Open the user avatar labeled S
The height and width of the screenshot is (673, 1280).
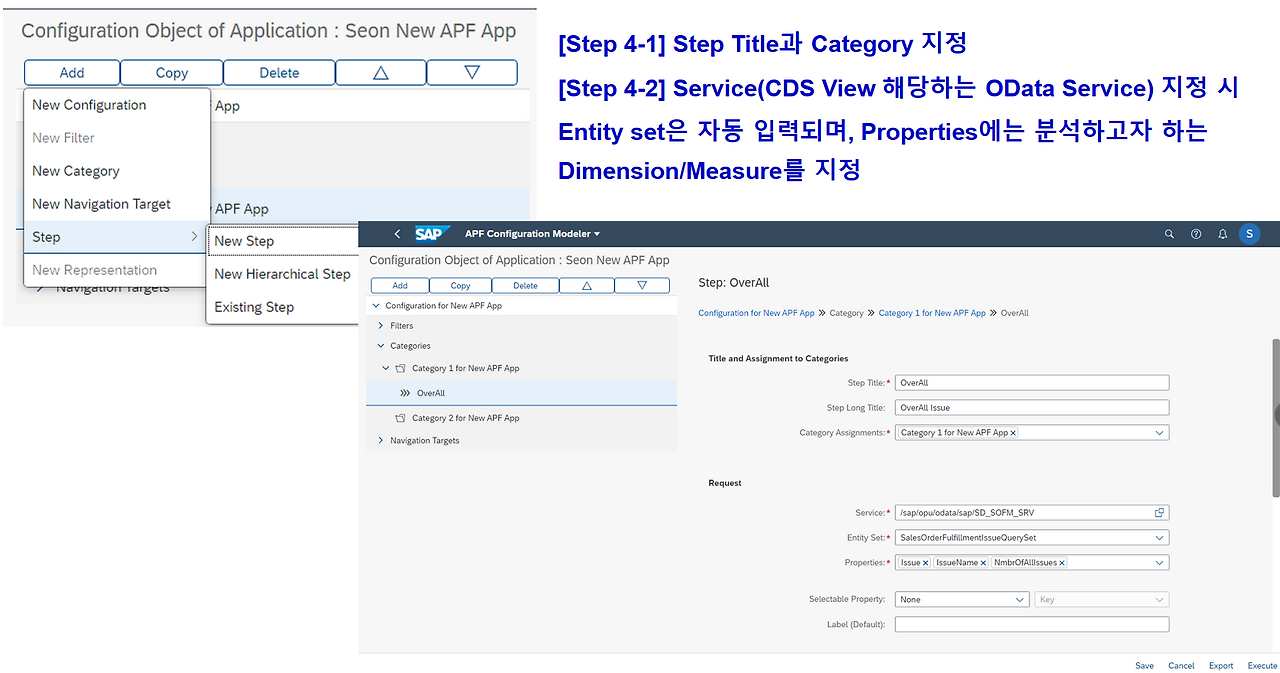point(1249,233)
